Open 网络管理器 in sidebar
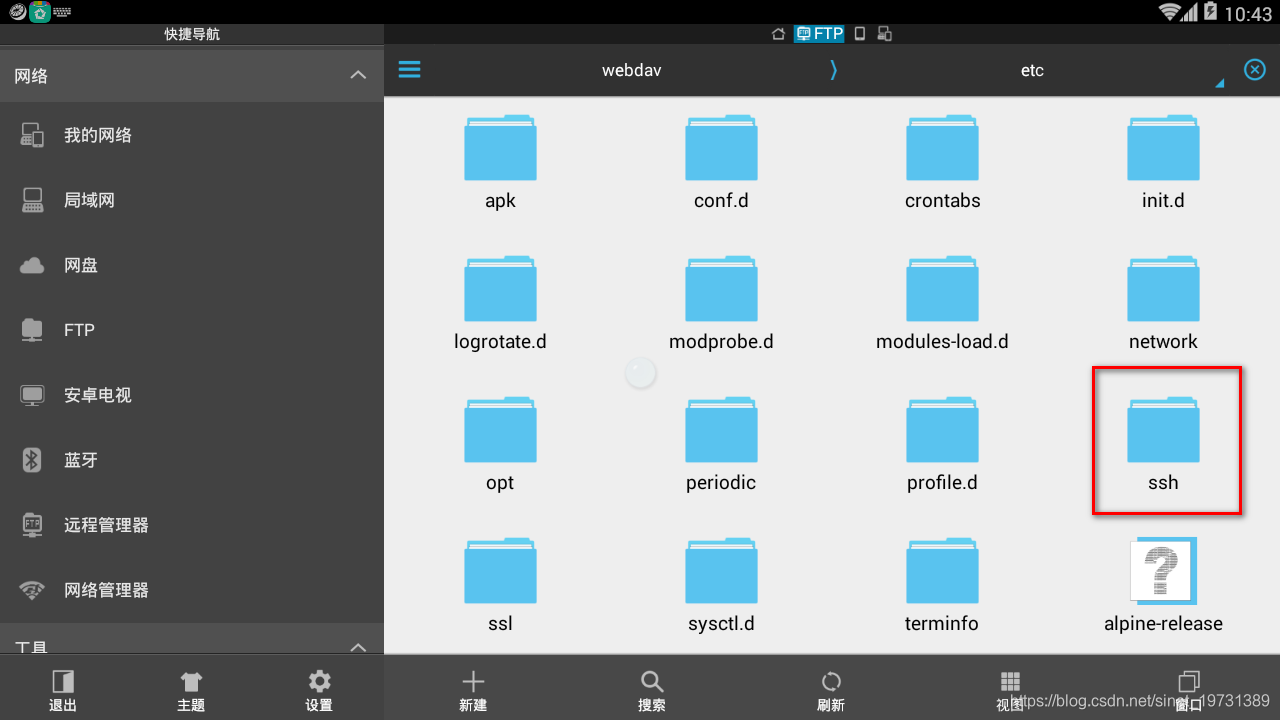The width and height of the screenshot is (1280, 720). coord(192,590)
